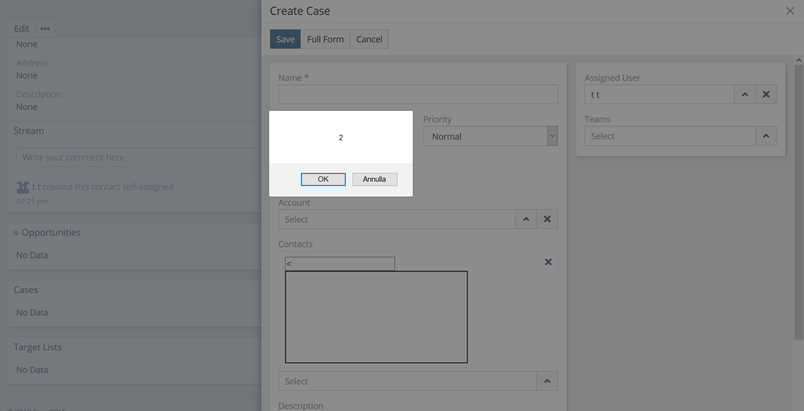Click the 'Assigned User' field label

tap(612, 78)
